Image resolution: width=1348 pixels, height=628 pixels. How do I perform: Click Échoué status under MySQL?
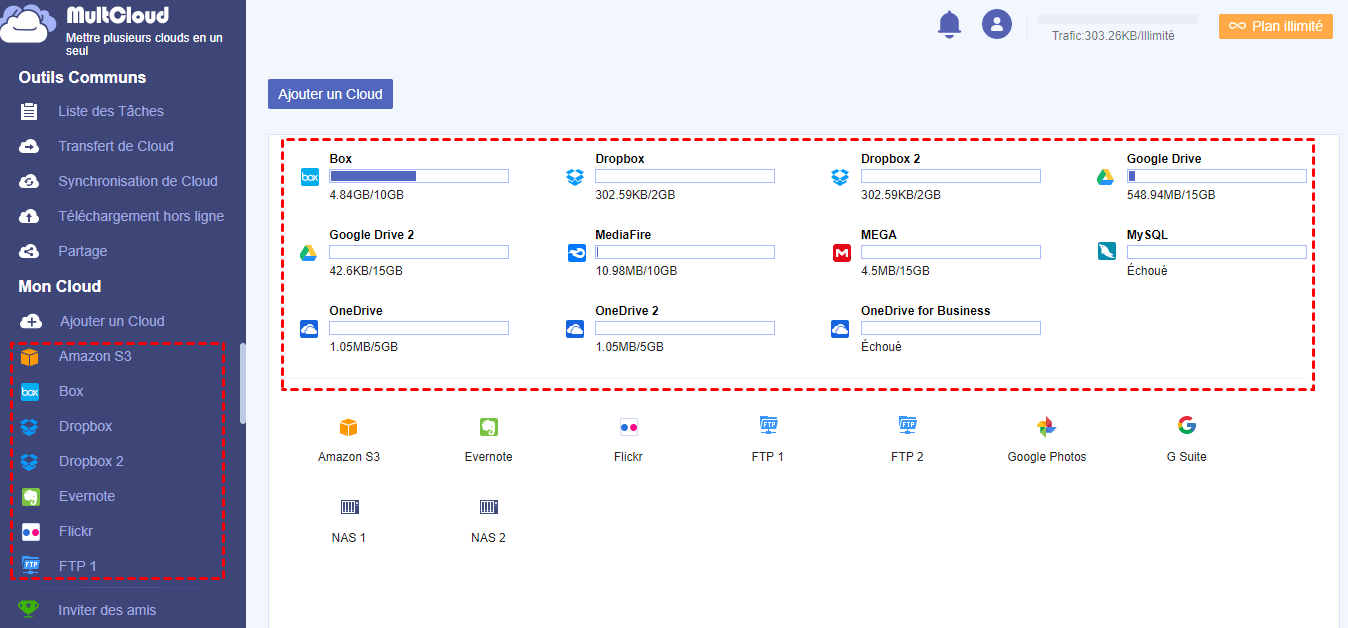coord(1147,271)
